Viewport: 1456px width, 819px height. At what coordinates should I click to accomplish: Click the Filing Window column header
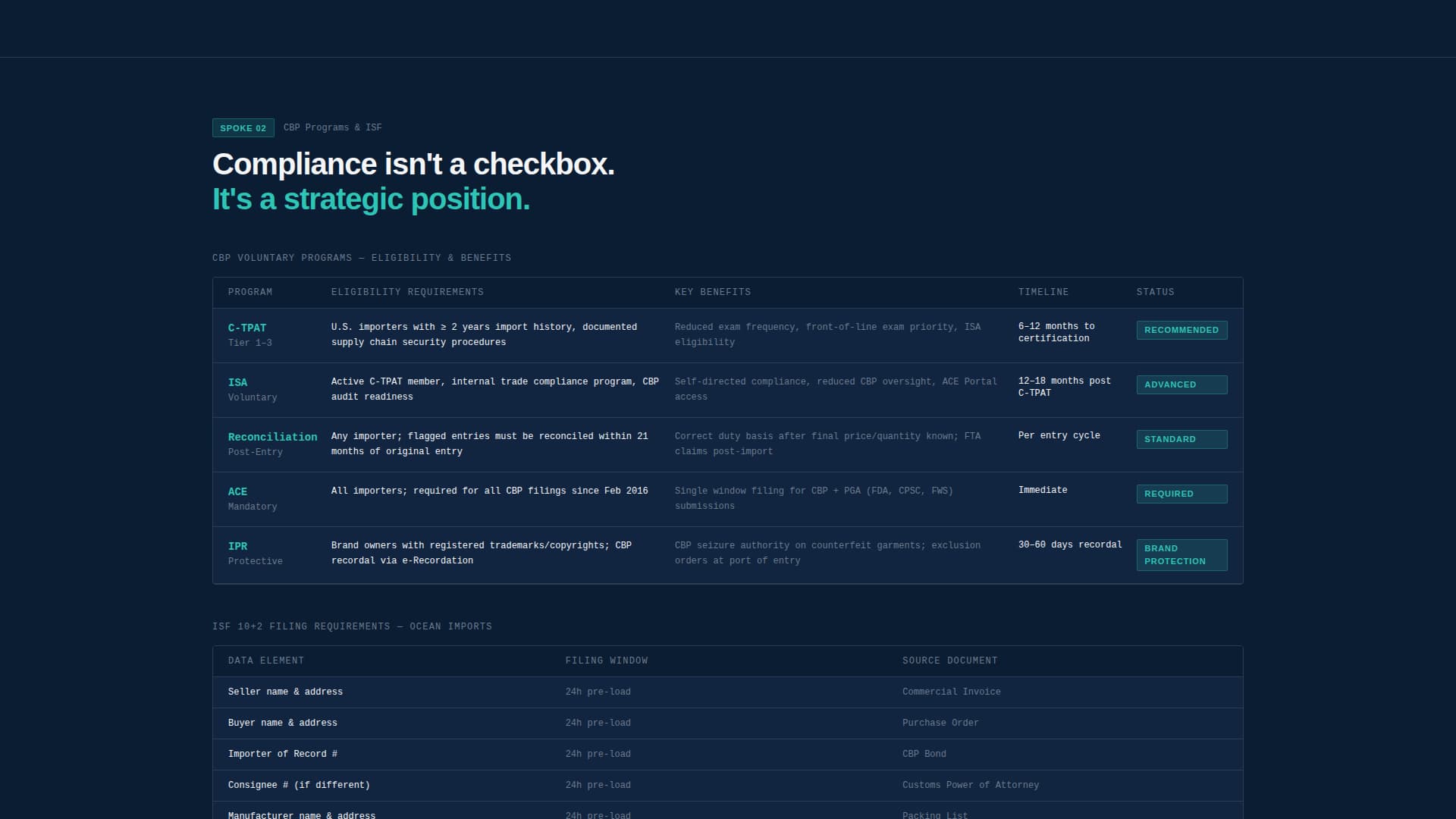(x=606, y=661)
